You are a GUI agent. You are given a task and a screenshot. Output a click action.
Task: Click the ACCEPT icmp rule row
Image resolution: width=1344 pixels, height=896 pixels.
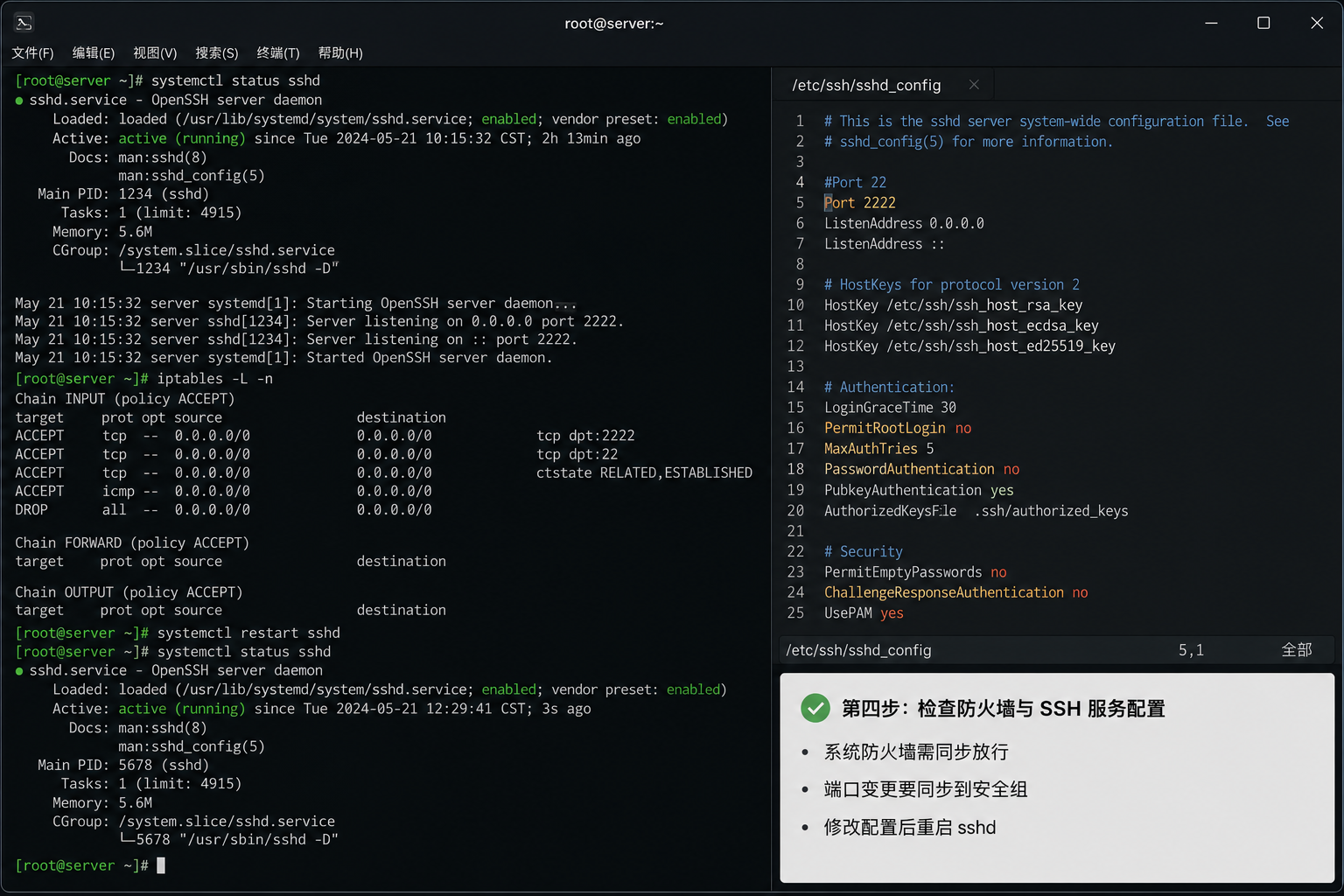(223, 491)
